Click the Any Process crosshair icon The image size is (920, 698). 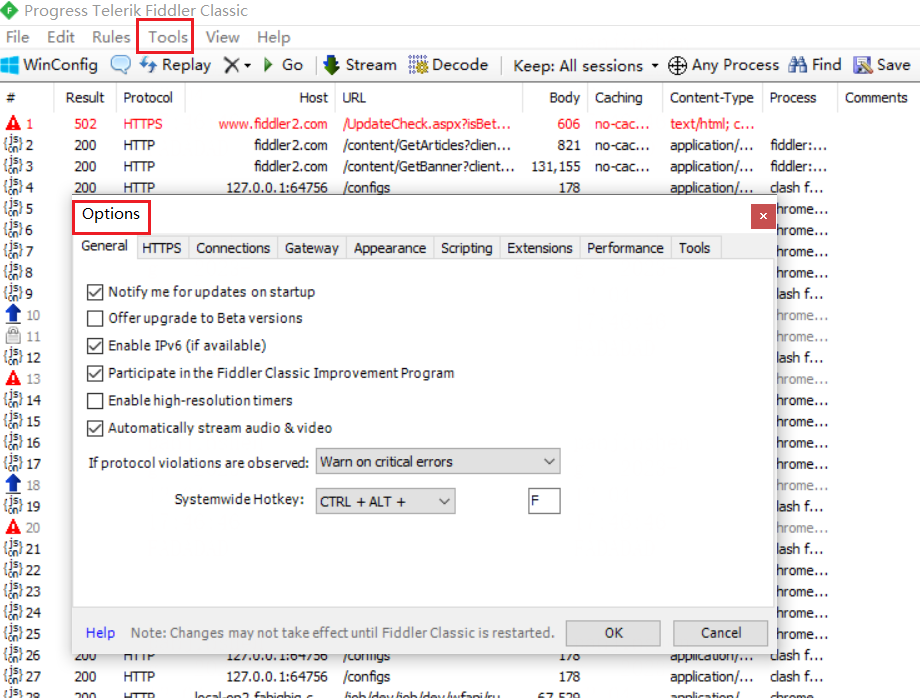[677, 65]
